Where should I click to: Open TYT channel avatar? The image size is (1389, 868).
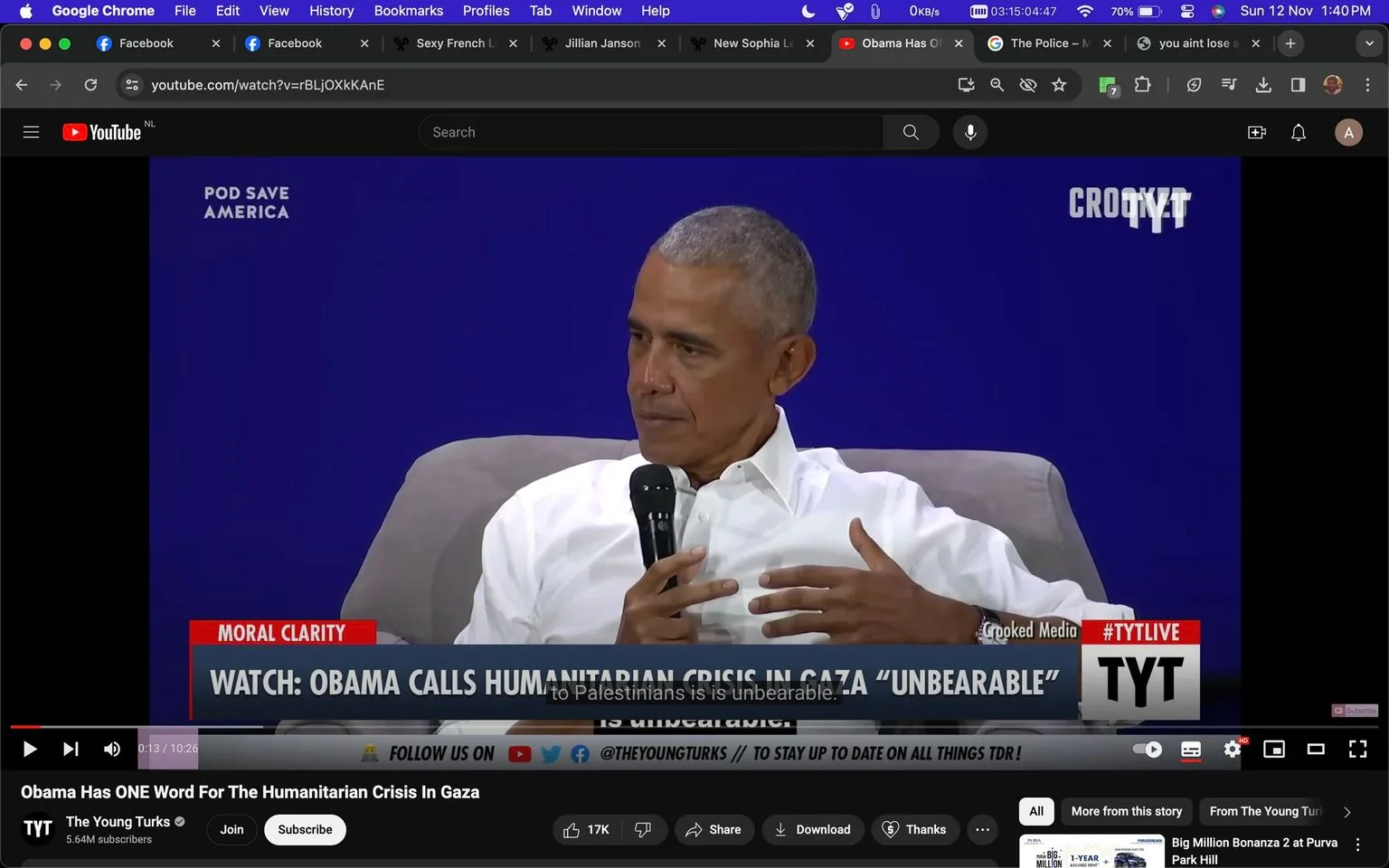pos(38,829)
